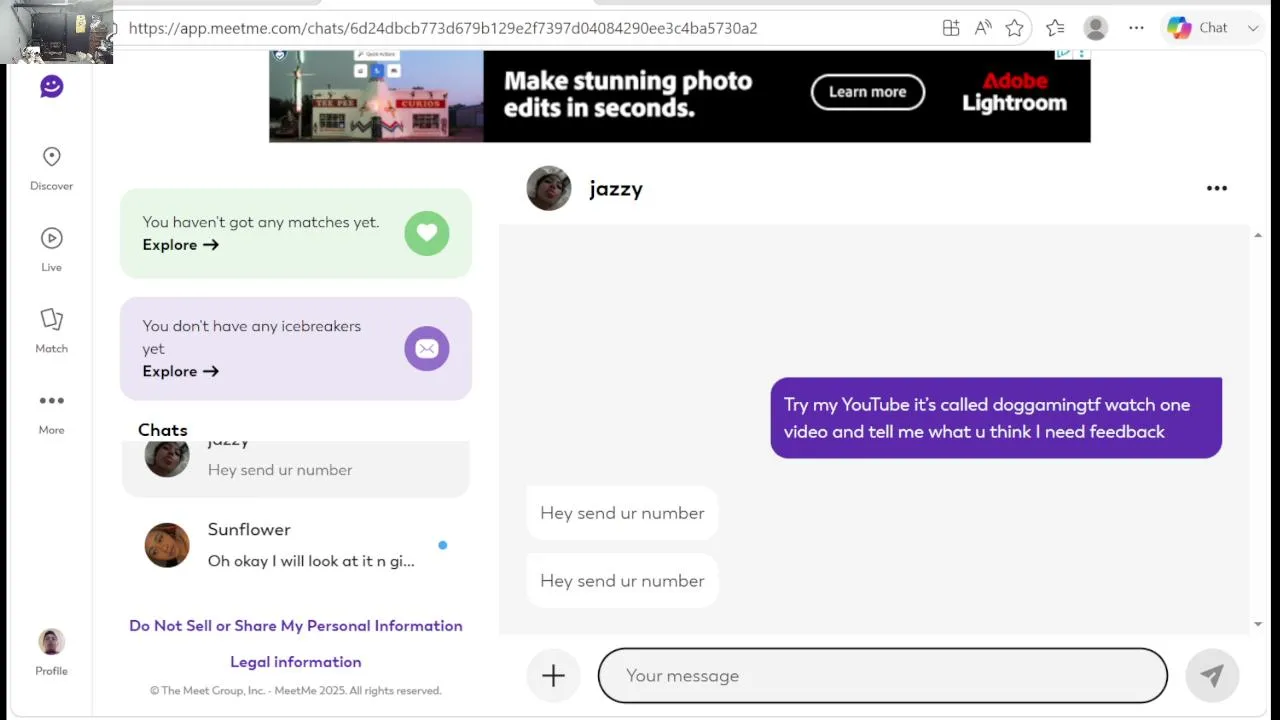Viewport: 1280px width, 720px height.
Task: Add page to browser favorites star
Action: [x=1014, y=28]
